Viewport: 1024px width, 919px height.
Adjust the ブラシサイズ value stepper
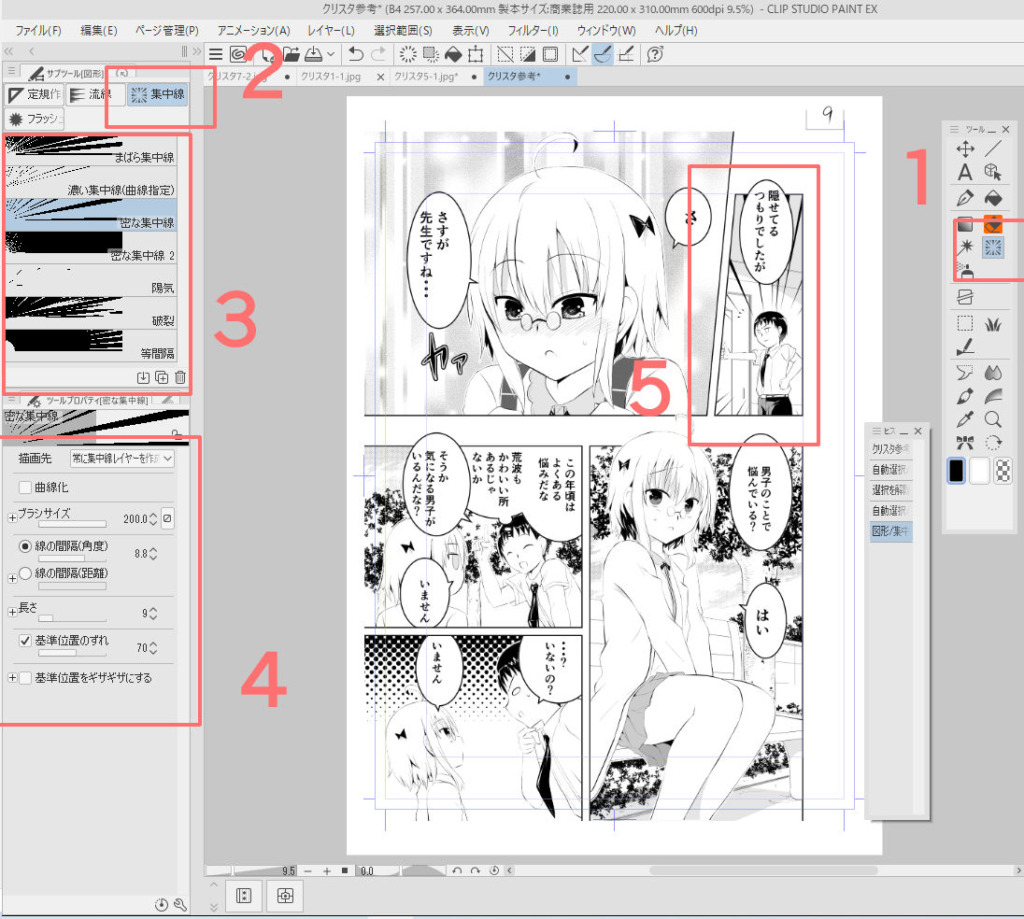pyautogui.click(x=153, y=519)
